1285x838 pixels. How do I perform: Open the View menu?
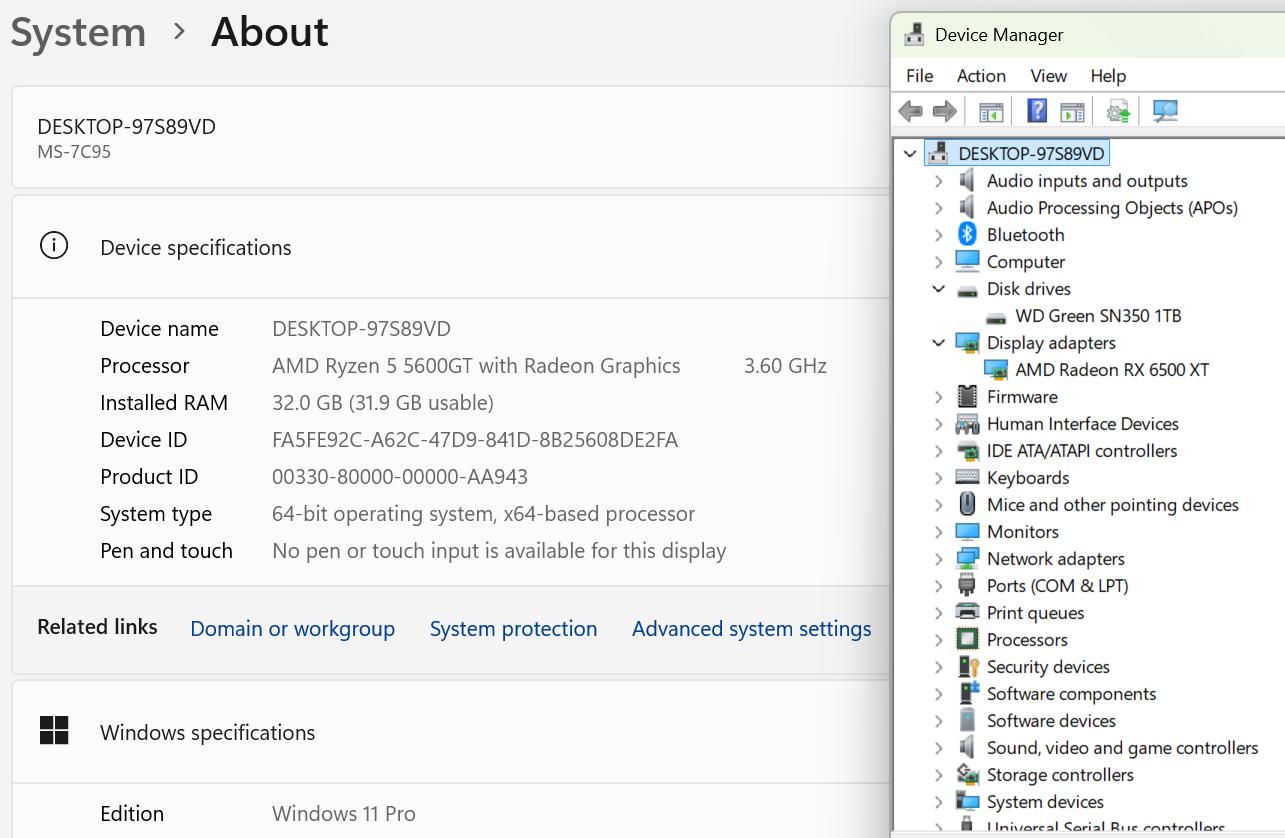(1048, 76)
